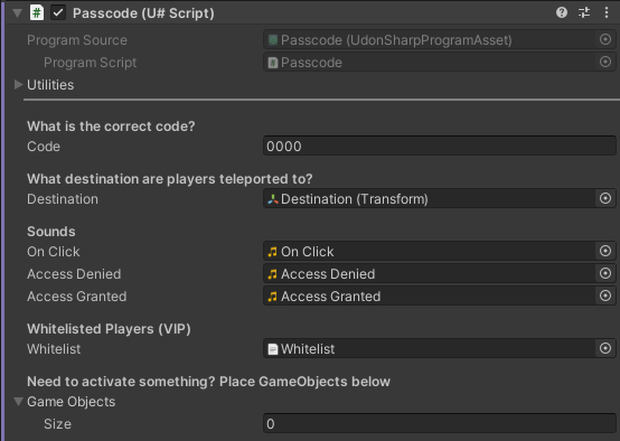This screenshot has height=441, width=620.
Task: Select the Whitelist asset field
Action: pyautogui.click(x=429, y=349)
